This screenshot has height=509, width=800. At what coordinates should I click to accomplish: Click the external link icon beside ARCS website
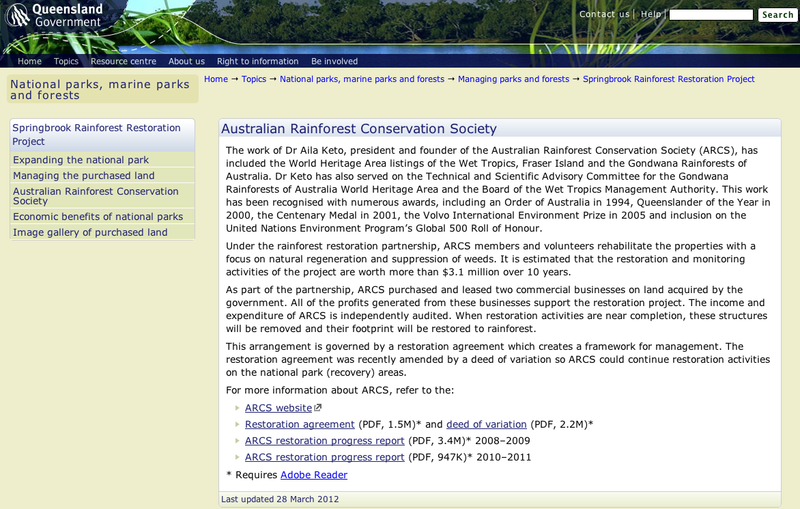point(318,408)
